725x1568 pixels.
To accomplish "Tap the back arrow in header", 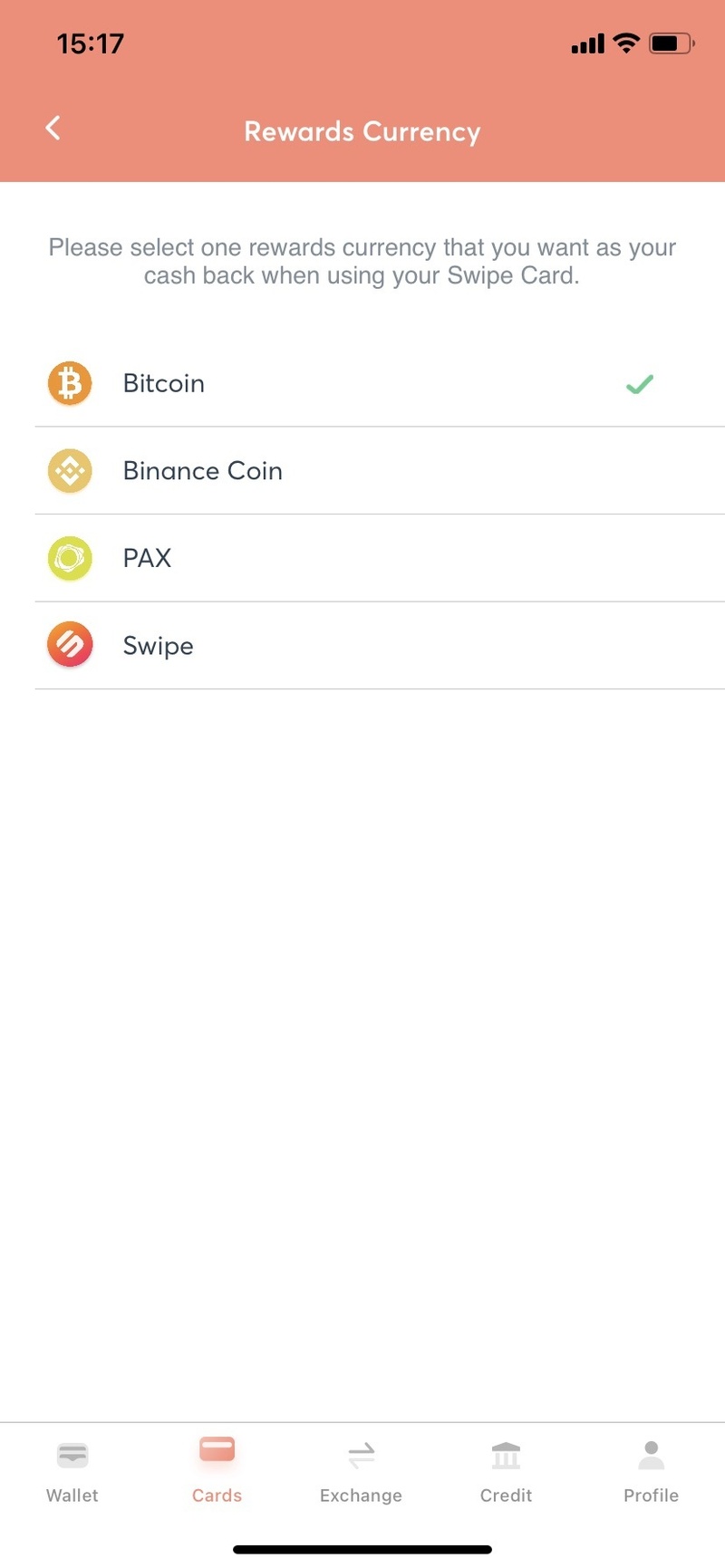I will tap(53, 128).
